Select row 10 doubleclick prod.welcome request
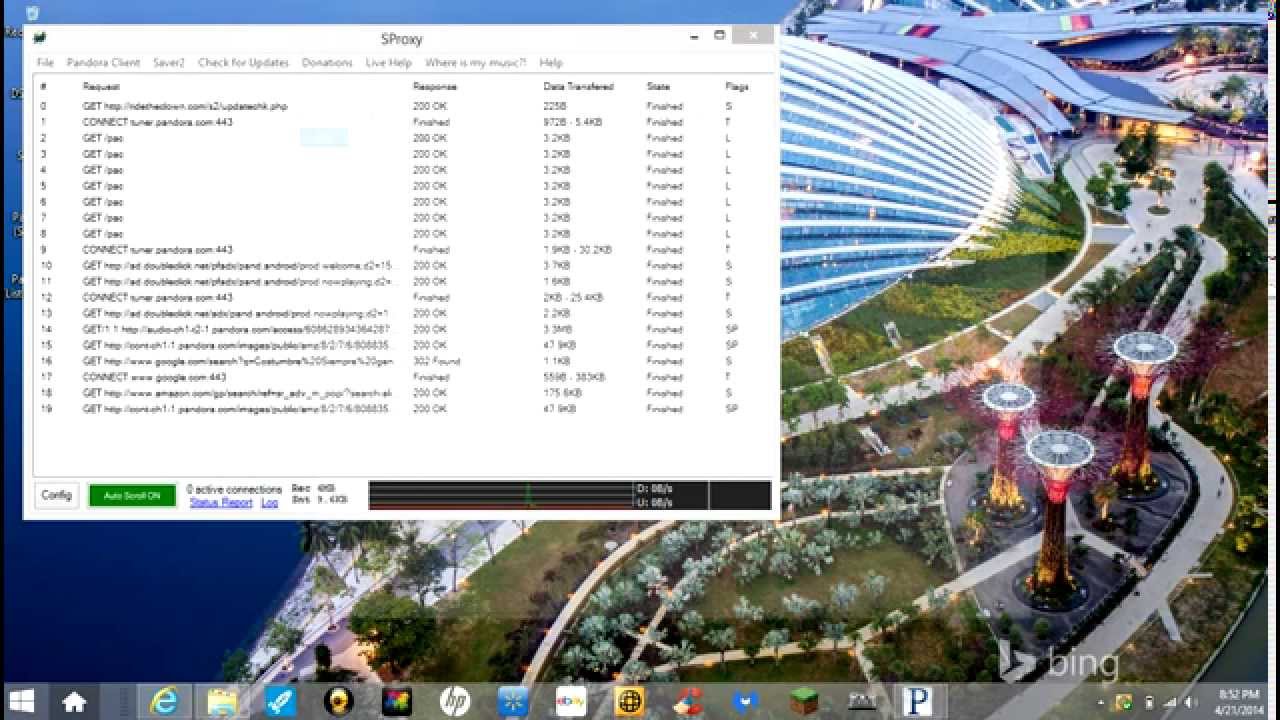The image size is (1280, 720). coord(404,266)
